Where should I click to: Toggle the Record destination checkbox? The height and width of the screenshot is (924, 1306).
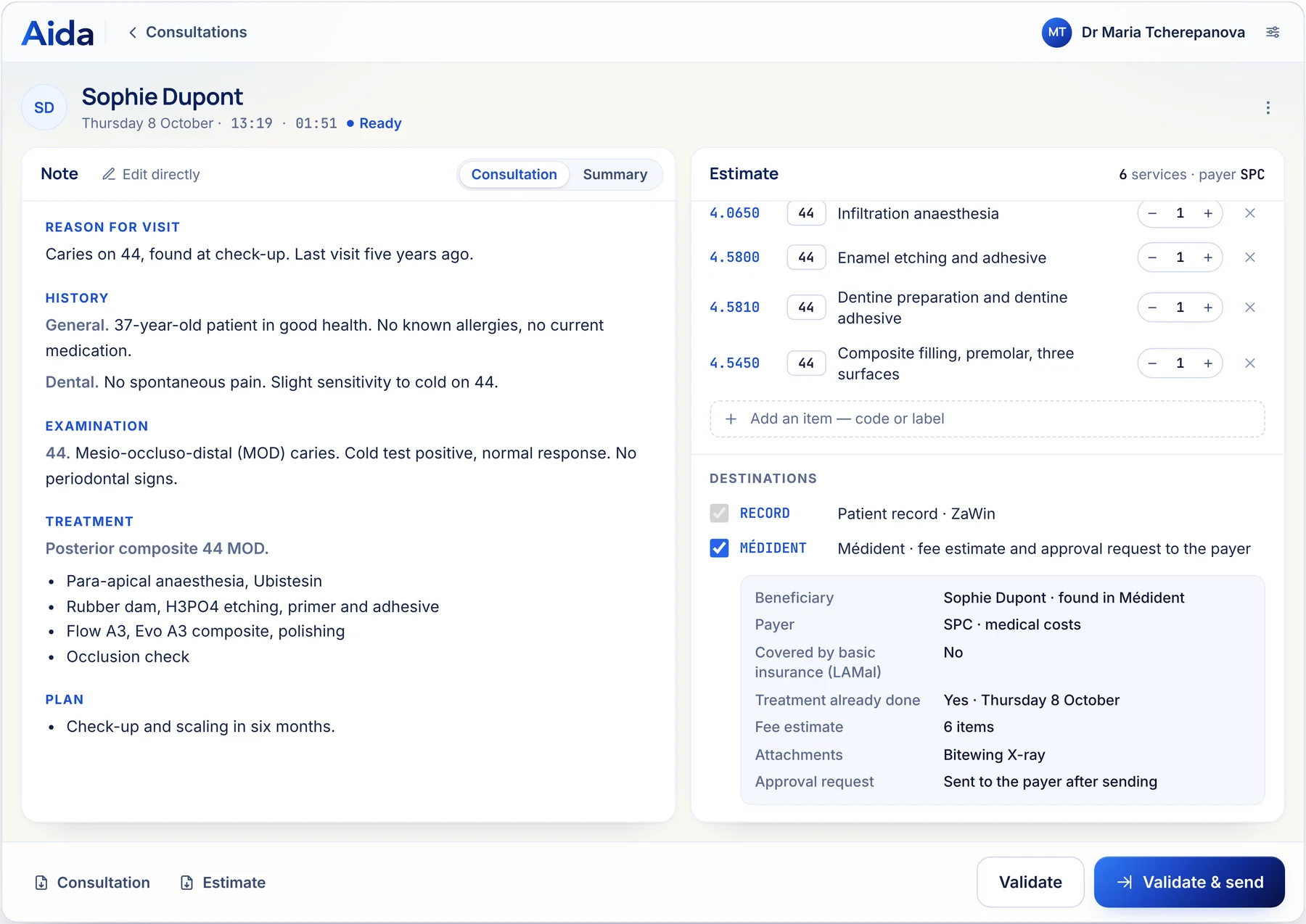pyautogui.click(x=719, y=513)
